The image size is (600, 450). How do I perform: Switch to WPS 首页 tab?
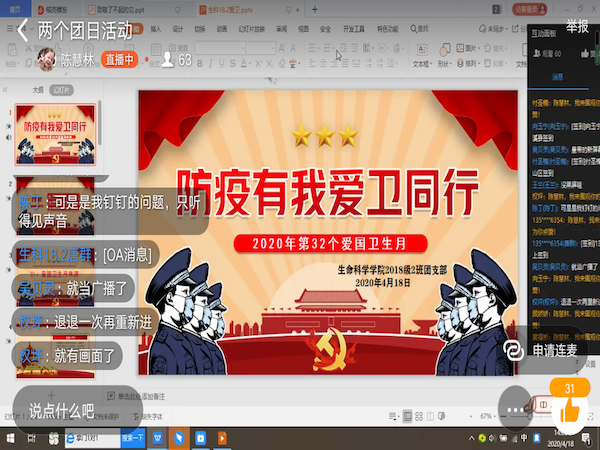[15, 9]
